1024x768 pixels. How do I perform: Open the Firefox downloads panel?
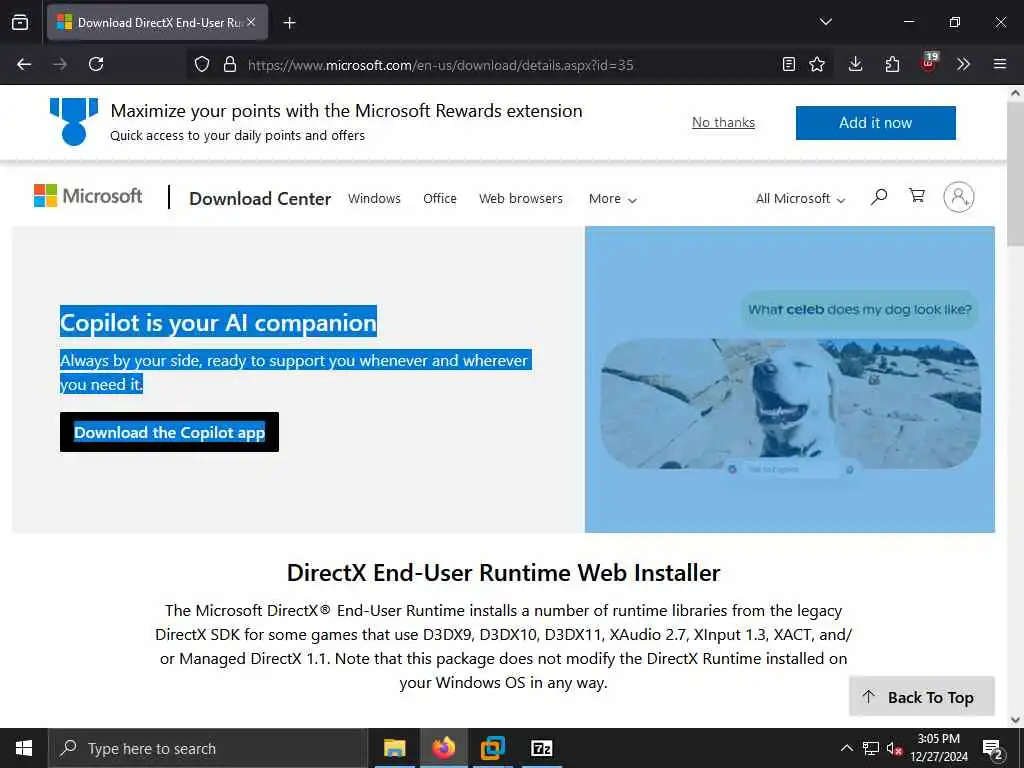point(856,64)
